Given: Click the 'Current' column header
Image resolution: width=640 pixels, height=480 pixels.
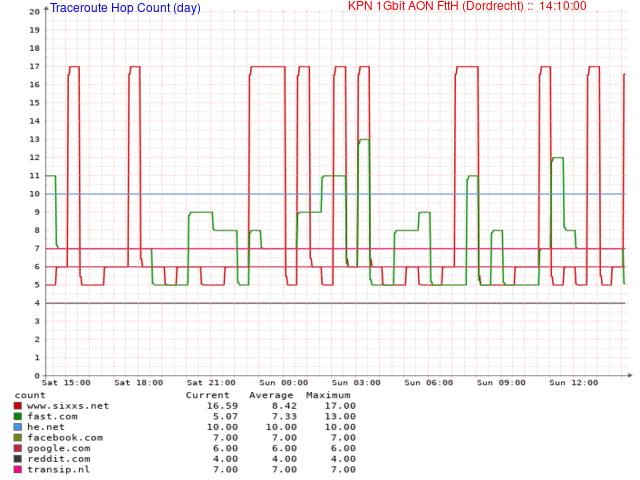Looking at the screenshot, I should point(207,395).
